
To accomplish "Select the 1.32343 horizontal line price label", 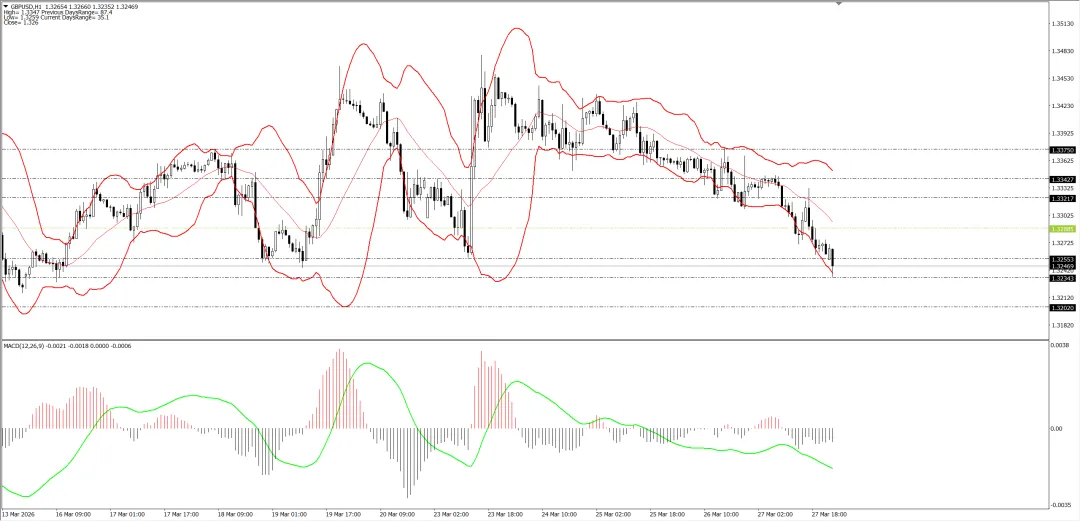I will (1062, 278).
